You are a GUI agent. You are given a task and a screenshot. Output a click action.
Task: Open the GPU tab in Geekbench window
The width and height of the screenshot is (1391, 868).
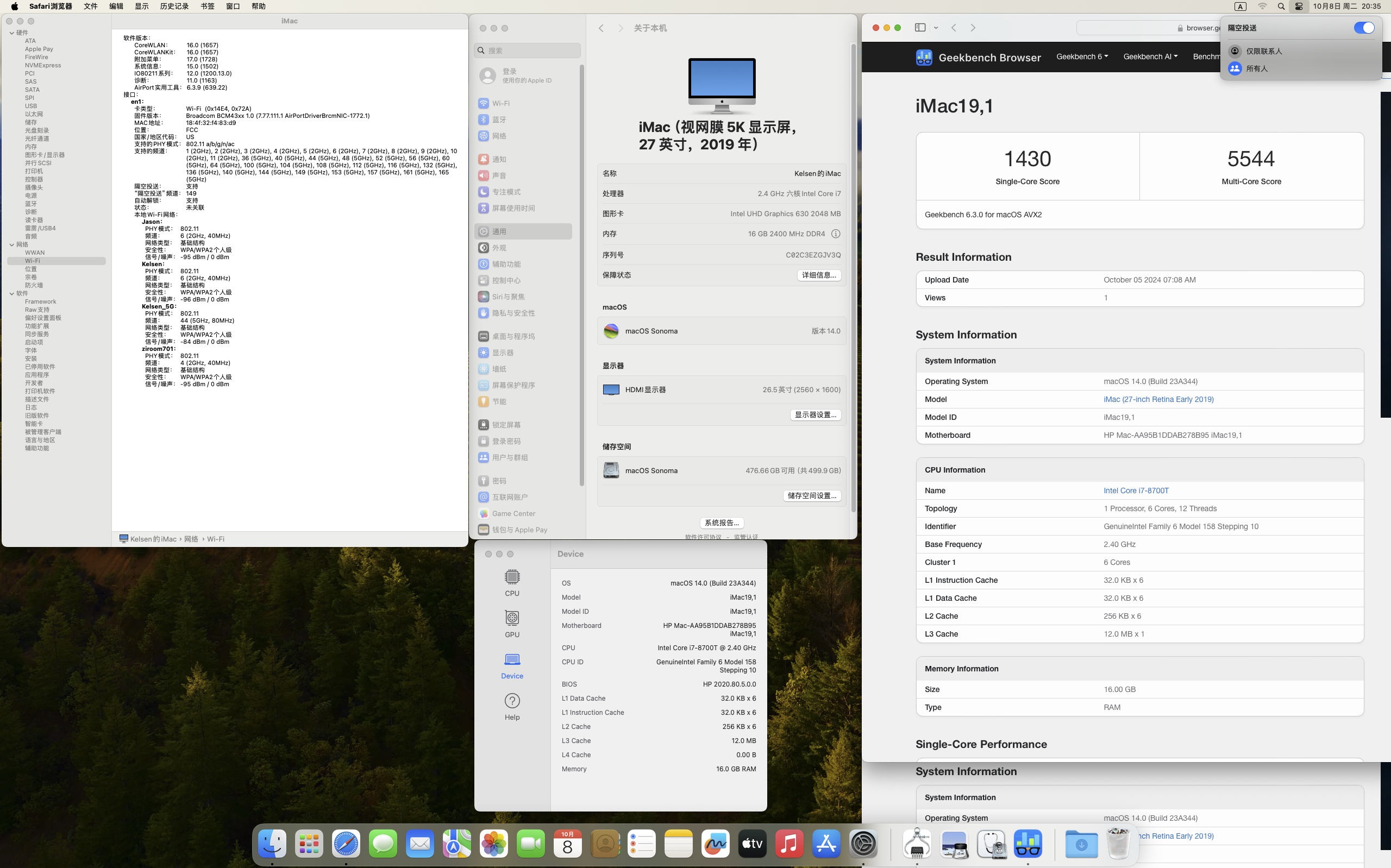(x=511, y=624)
